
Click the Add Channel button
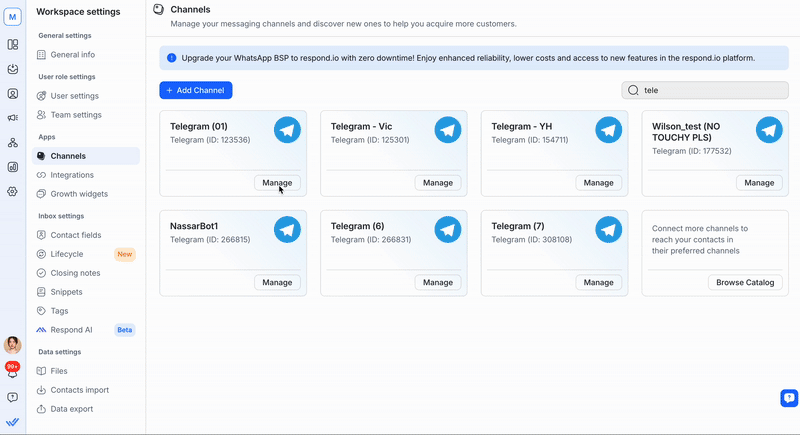[x=196, y=90]
